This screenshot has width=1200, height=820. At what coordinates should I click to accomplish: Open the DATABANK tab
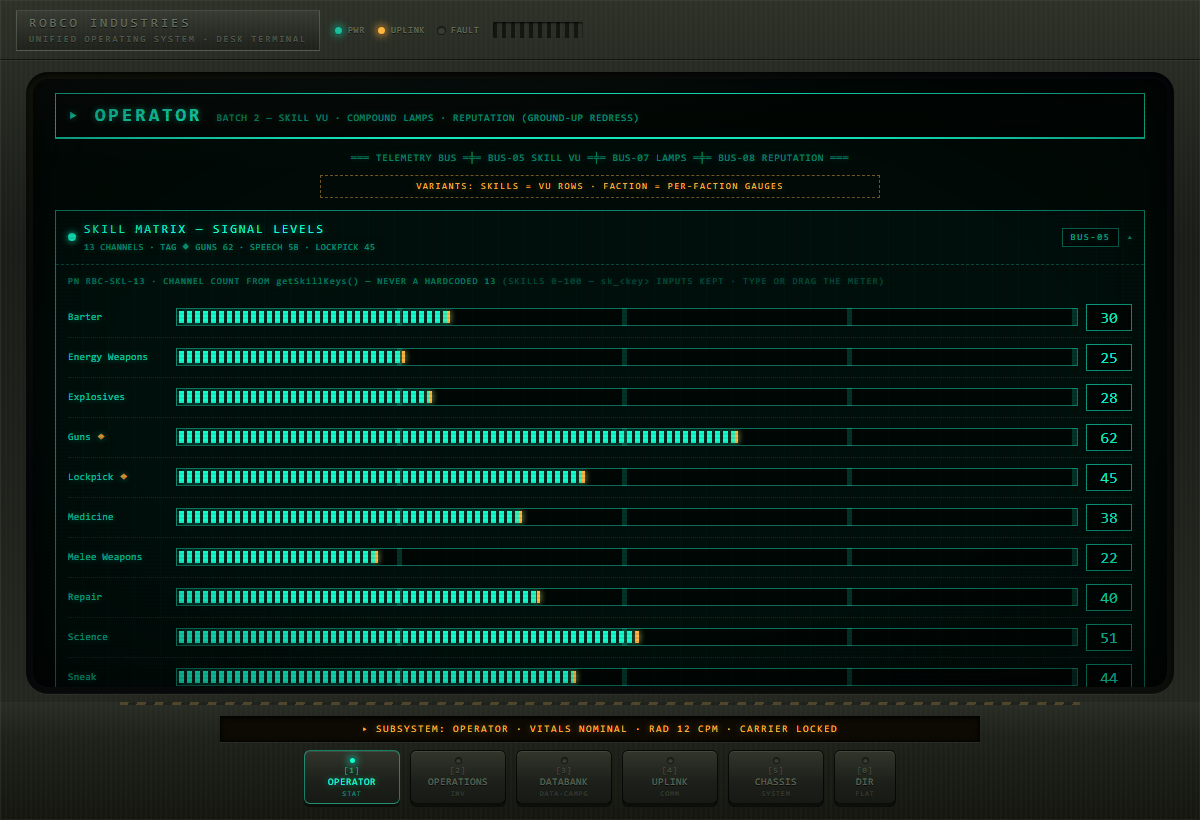point(564,777)
